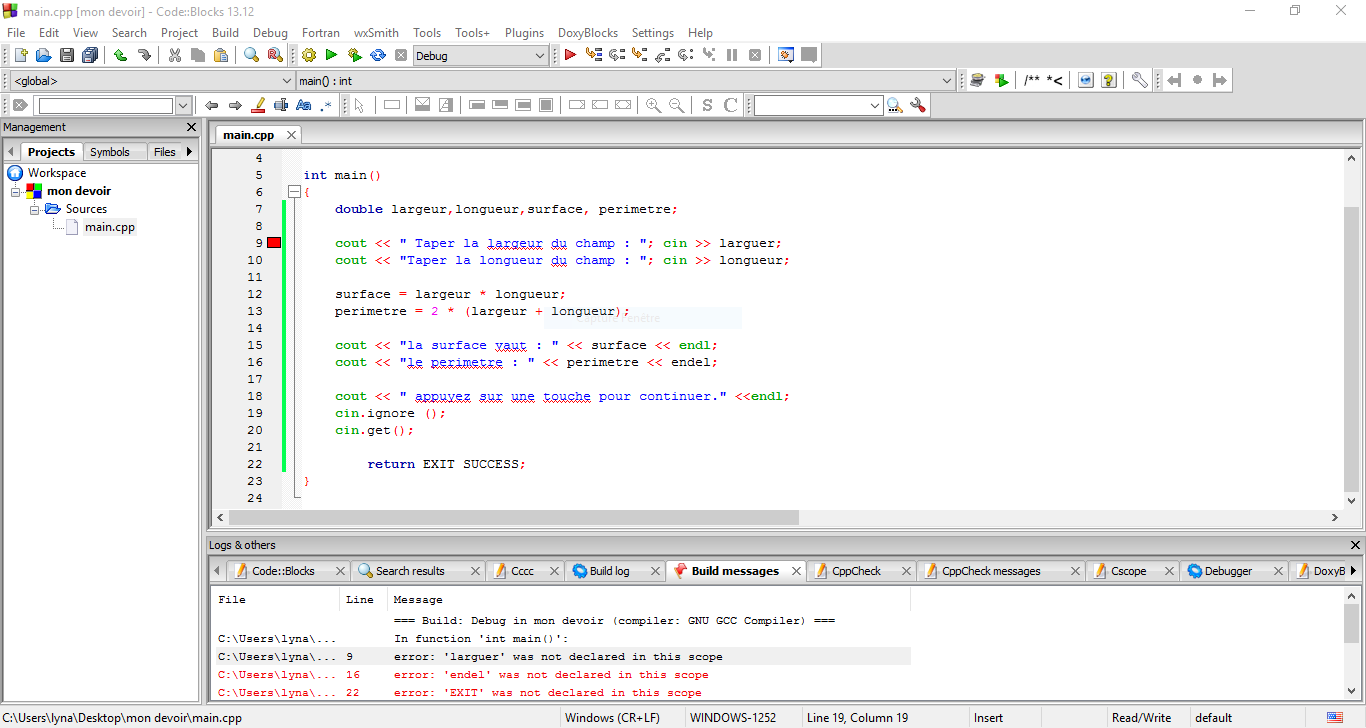Toggle the source view S button
Viewport: 1366px width, 728px height.
tap(708, 105)
